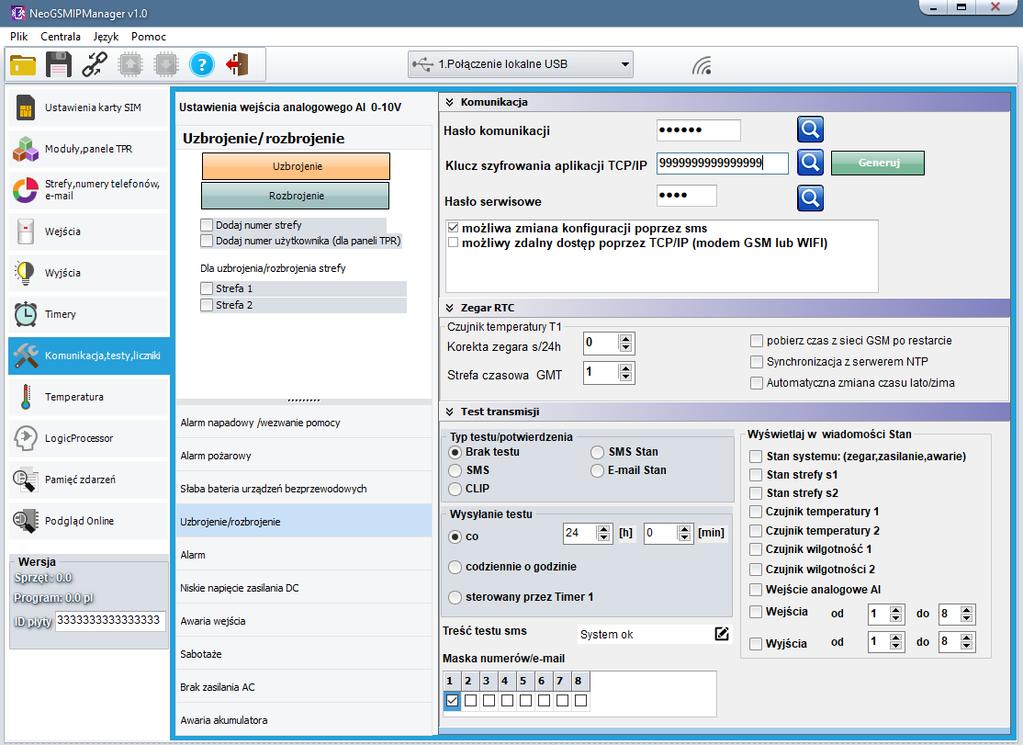The width and height of the screenshot is (1023, 745).
Task: Check mask number 3 checkbox
Action: tap(489, 701)
